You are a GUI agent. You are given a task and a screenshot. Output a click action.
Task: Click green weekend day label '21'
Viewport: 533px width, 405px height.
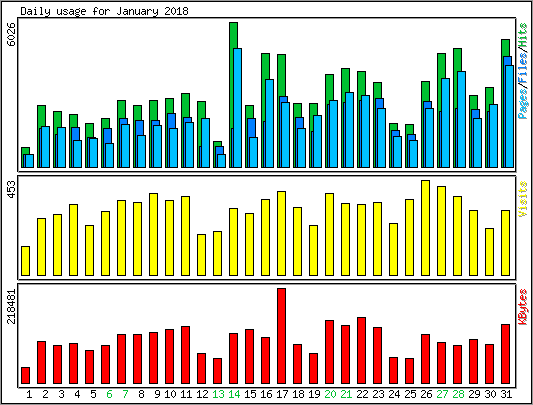click(346, 394)
